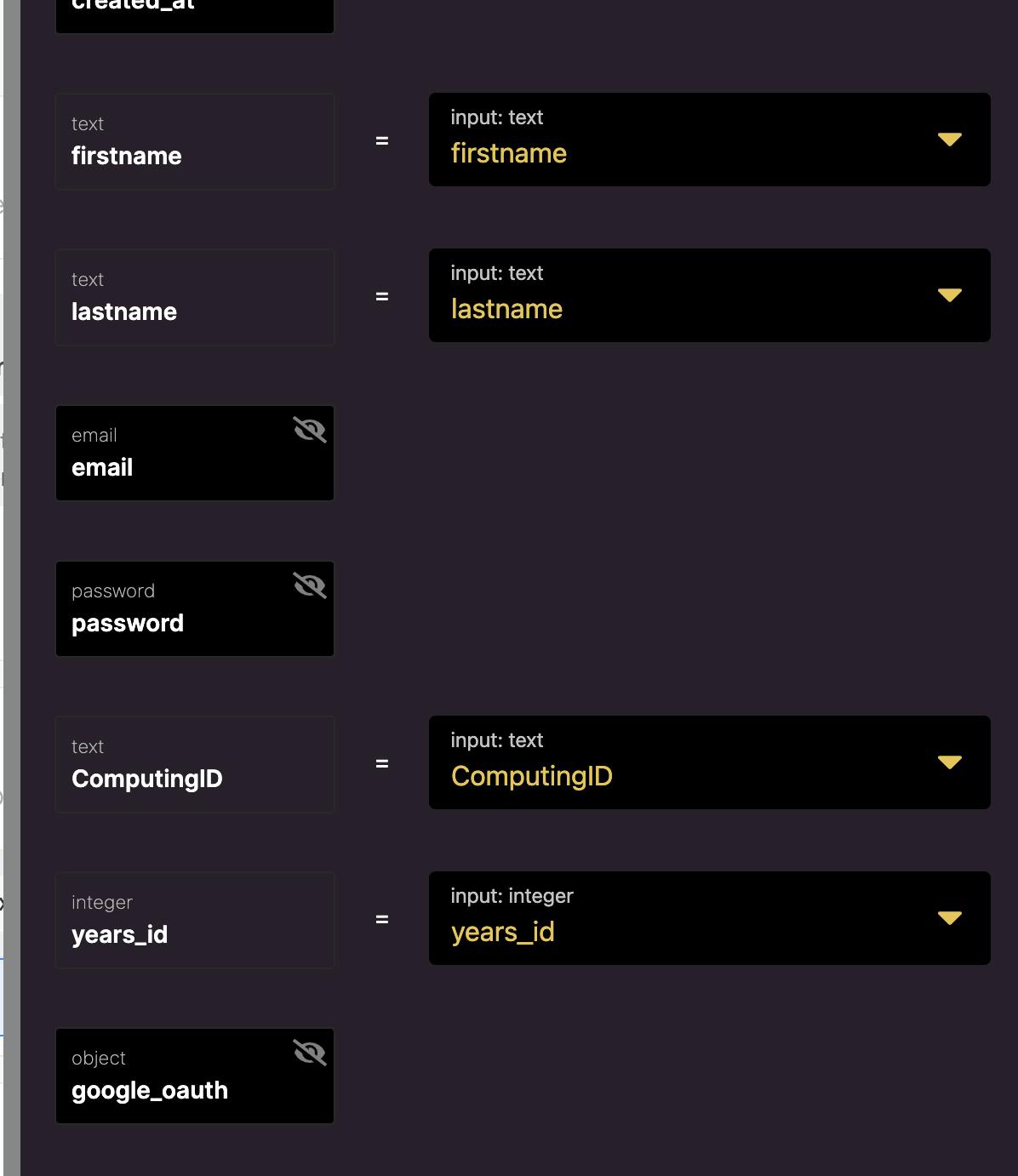The height and width of the screenshot is (1176, 1018).
Task: Expand the ComputingID input dropdown arrow
Action: tap(949, 762)
